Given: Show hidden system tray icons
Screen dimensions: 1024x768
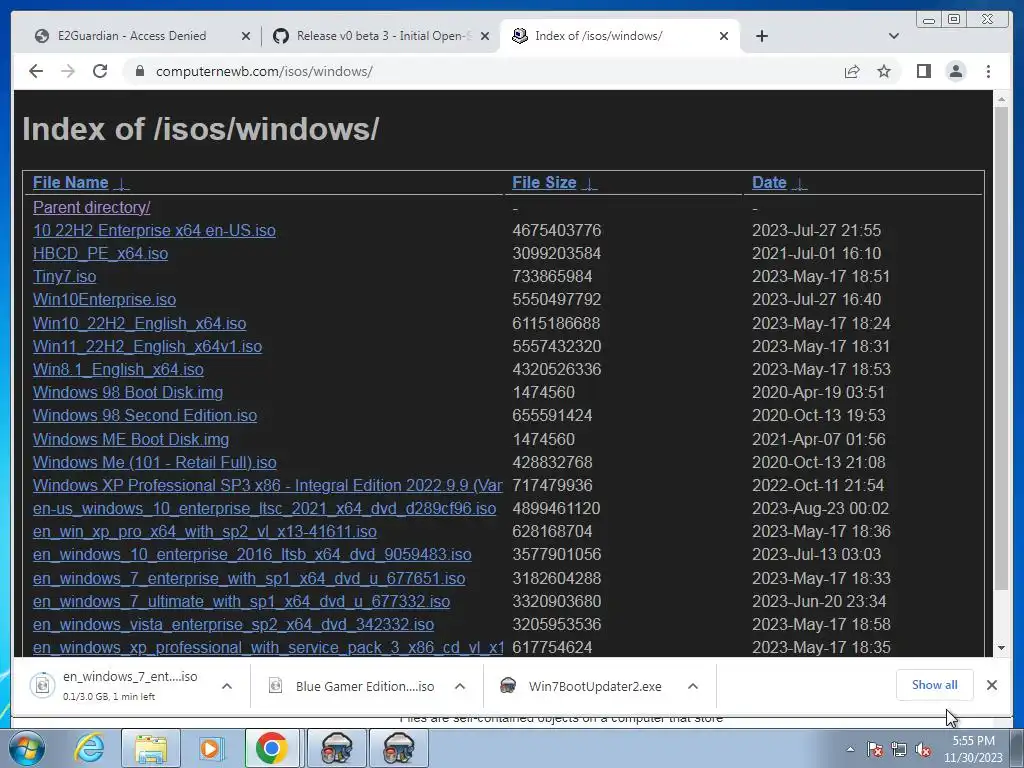Looking at the screenshot, I should pos(850,749).
